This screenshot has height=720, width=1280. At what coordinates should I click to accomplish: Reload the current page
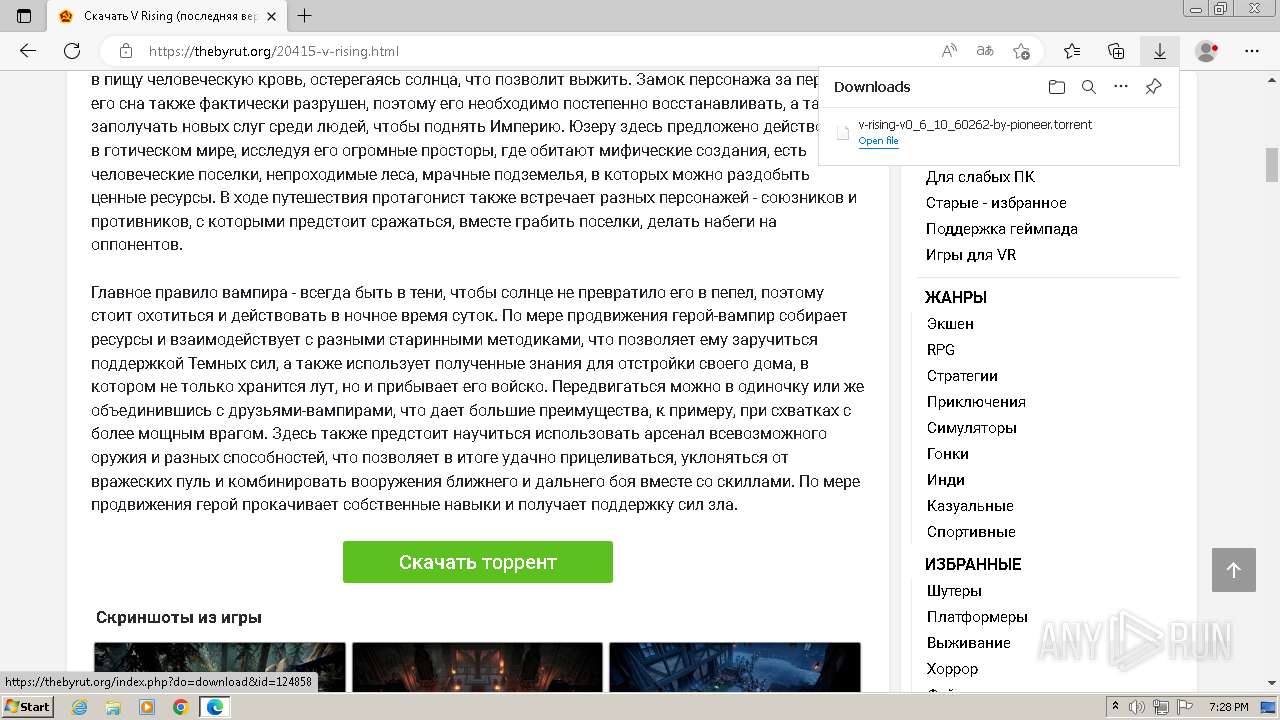click(72, 51)
